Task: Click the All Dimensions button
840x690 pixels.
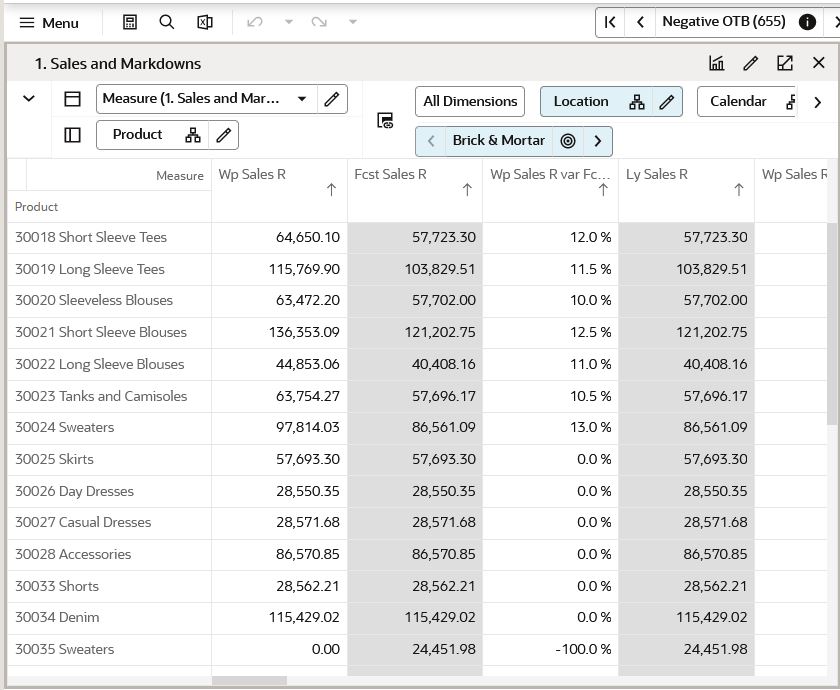Action: tap(470, 101)
